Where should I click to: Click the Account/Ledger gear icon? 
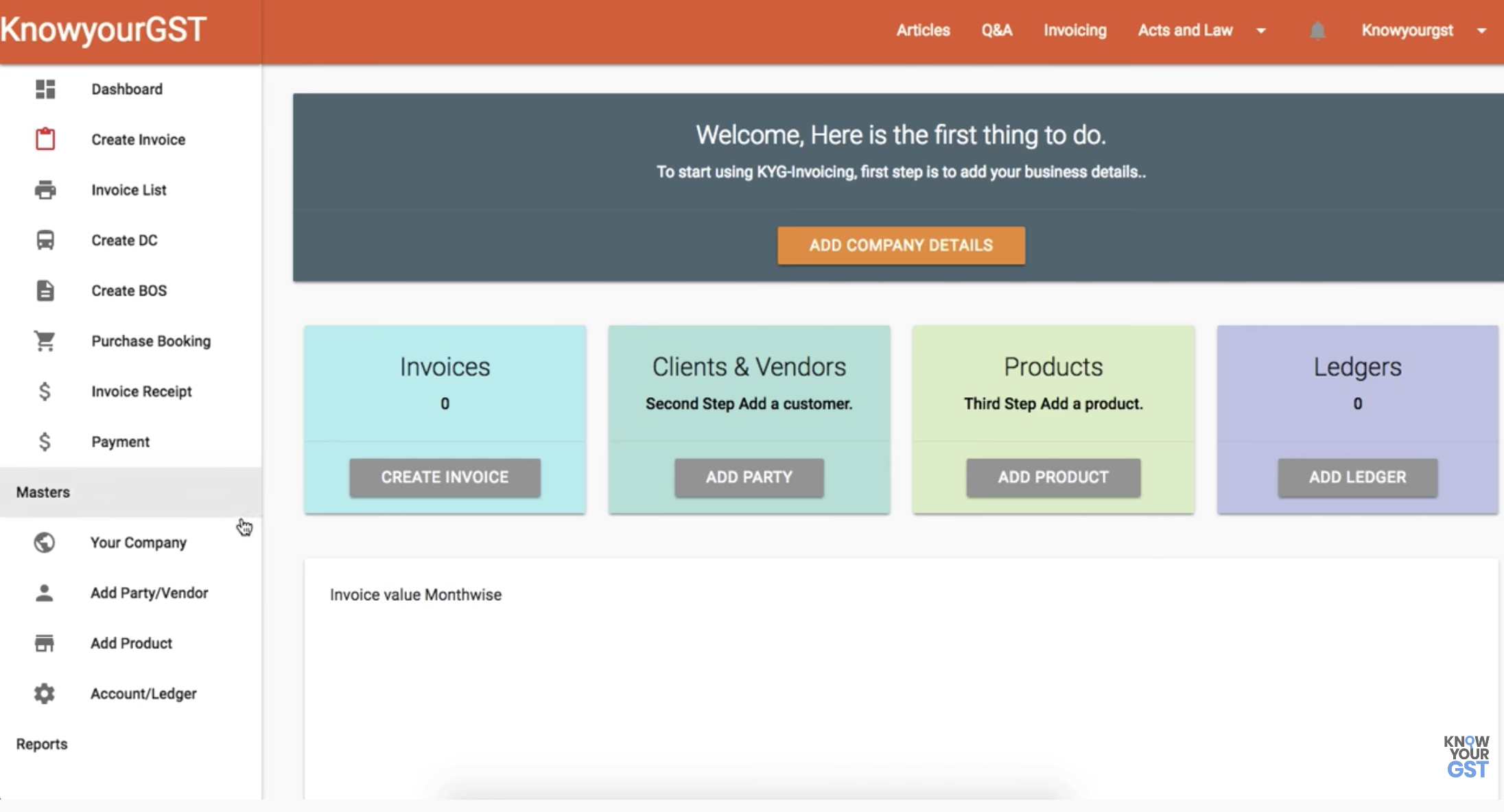45,693
